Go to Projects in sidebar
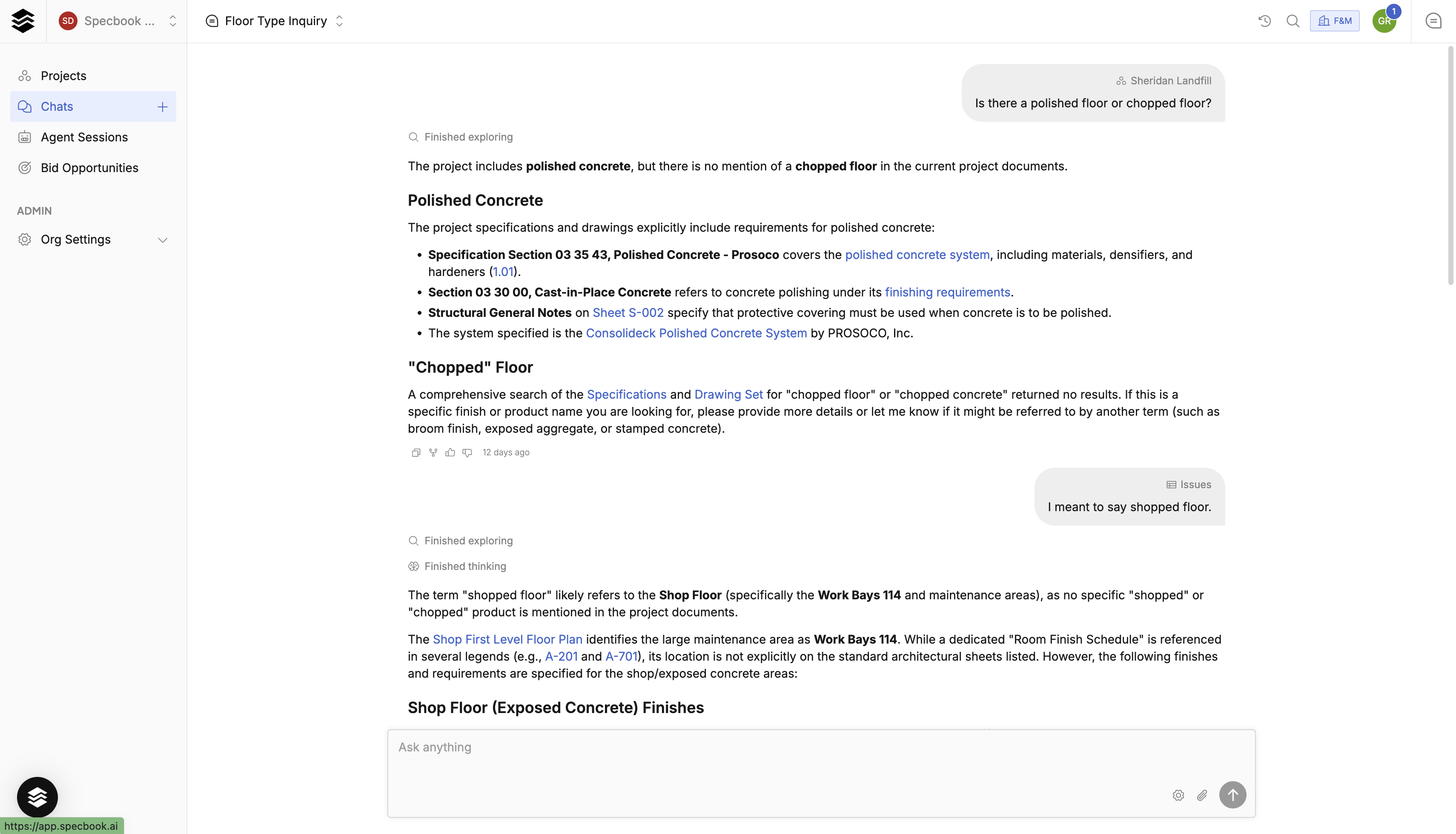The height and width of the screenshot is (834, 1456). 93,76
